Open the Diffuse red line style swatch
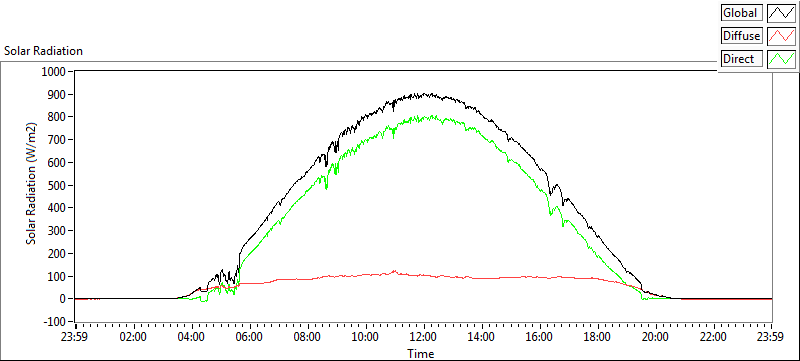The height and width of the screenshot is (361, 800). (x=781, y=36)
